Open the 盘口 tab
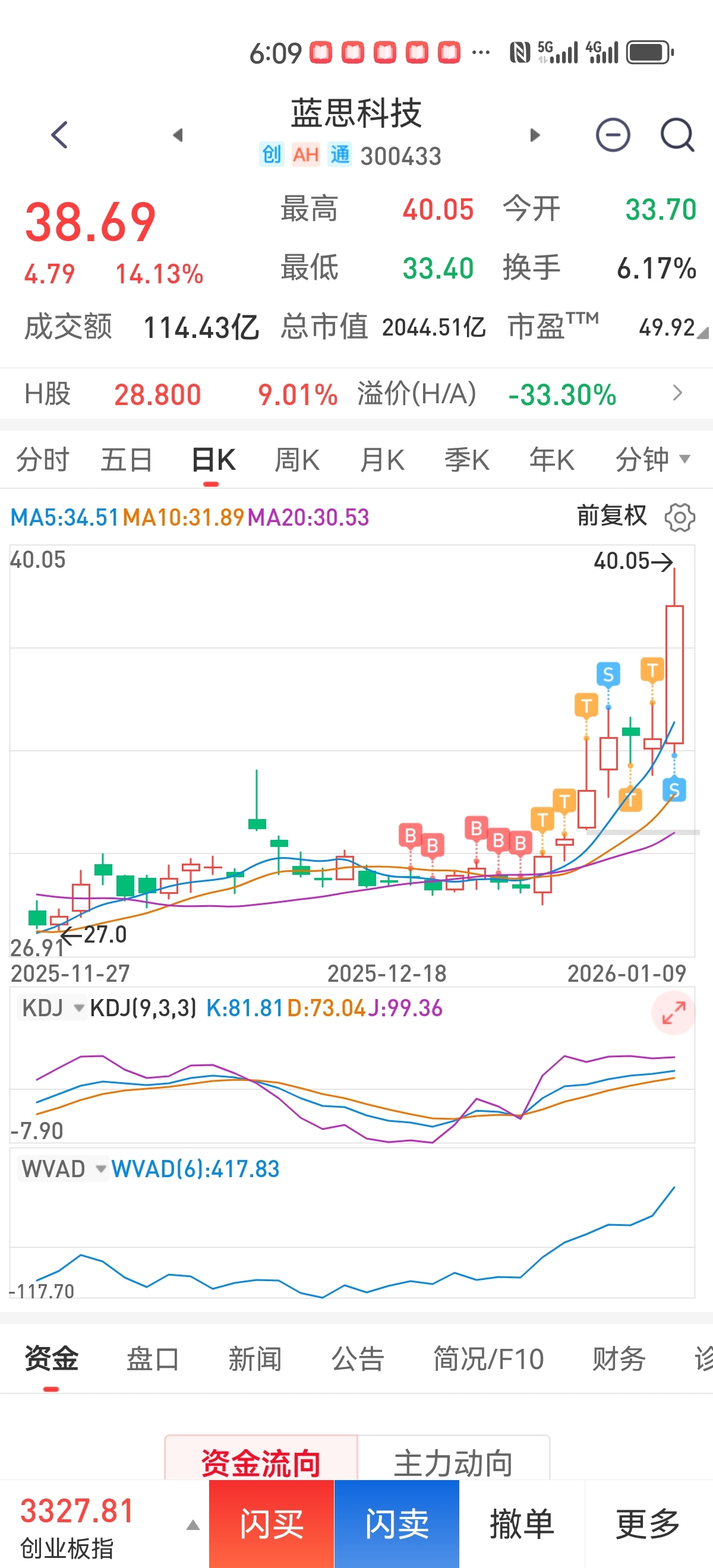 tap(153, 1358)
